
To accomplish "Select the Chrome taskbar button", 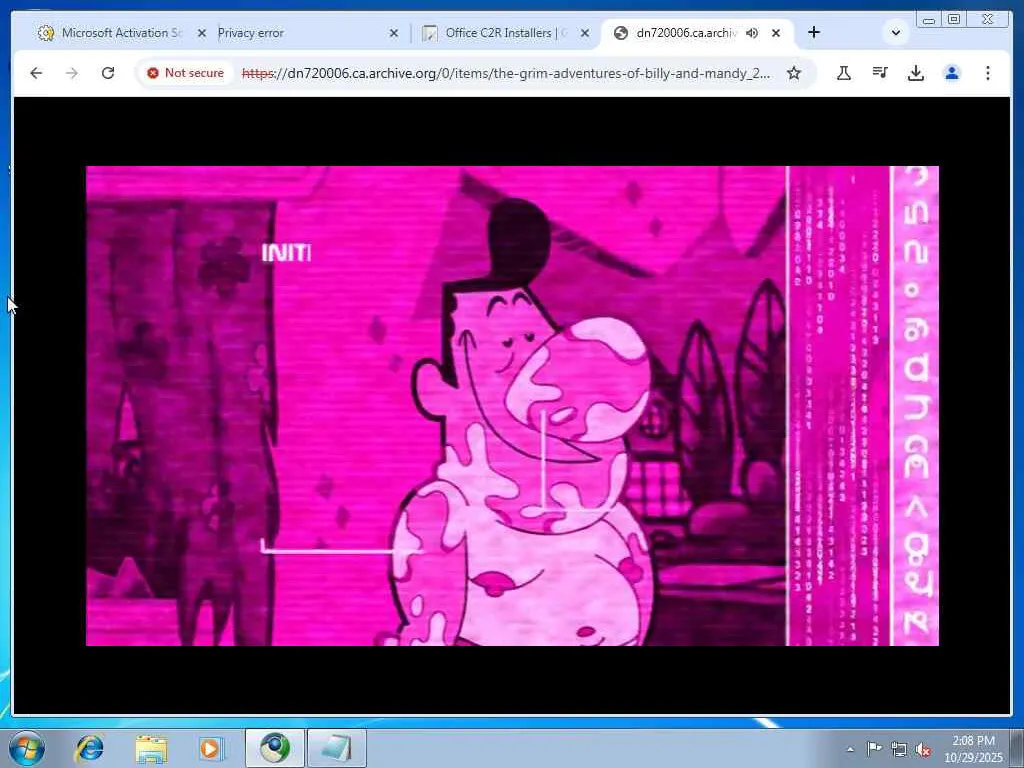I will coord(274,748).
